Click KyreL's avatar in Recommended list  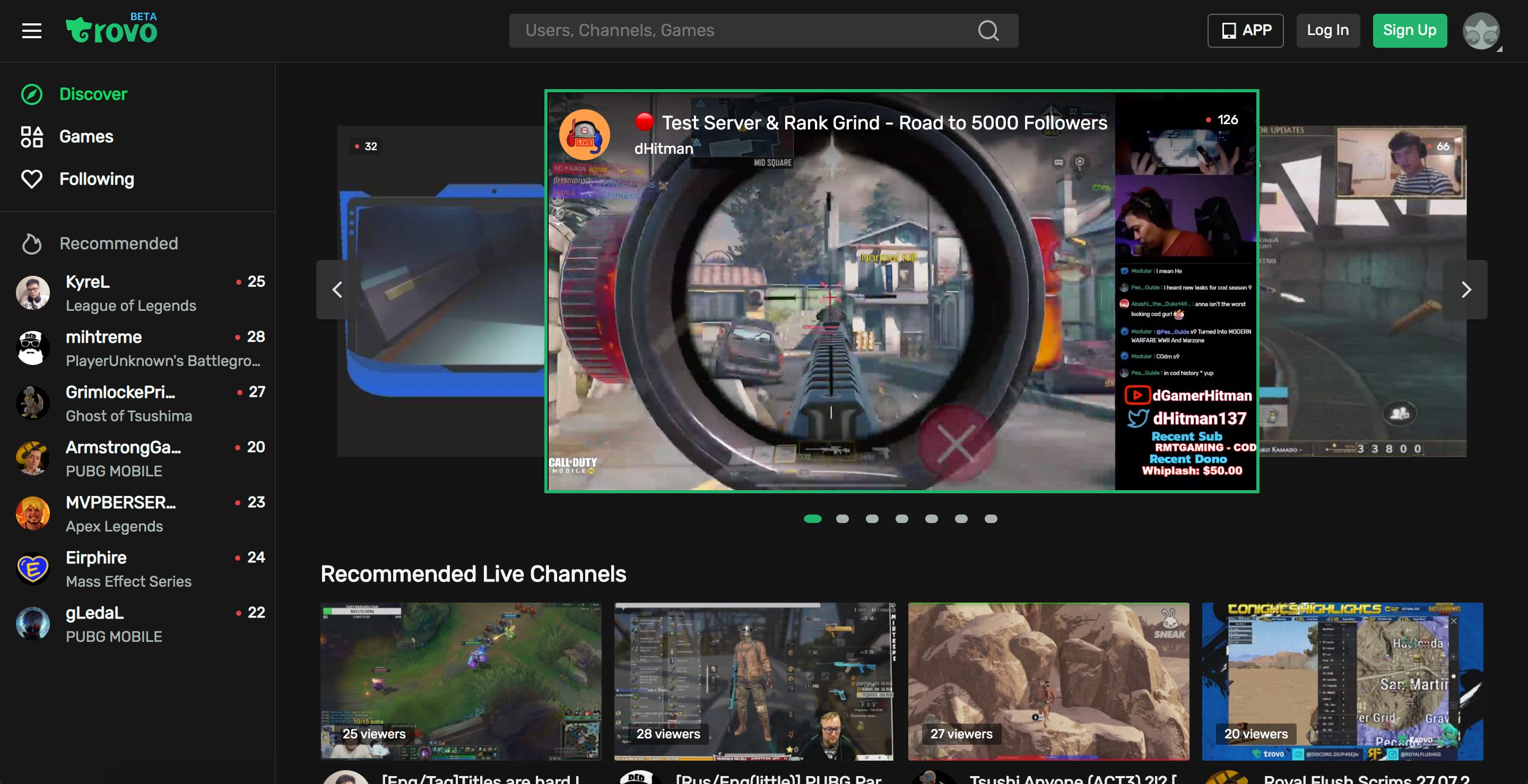tap(32, 293)
